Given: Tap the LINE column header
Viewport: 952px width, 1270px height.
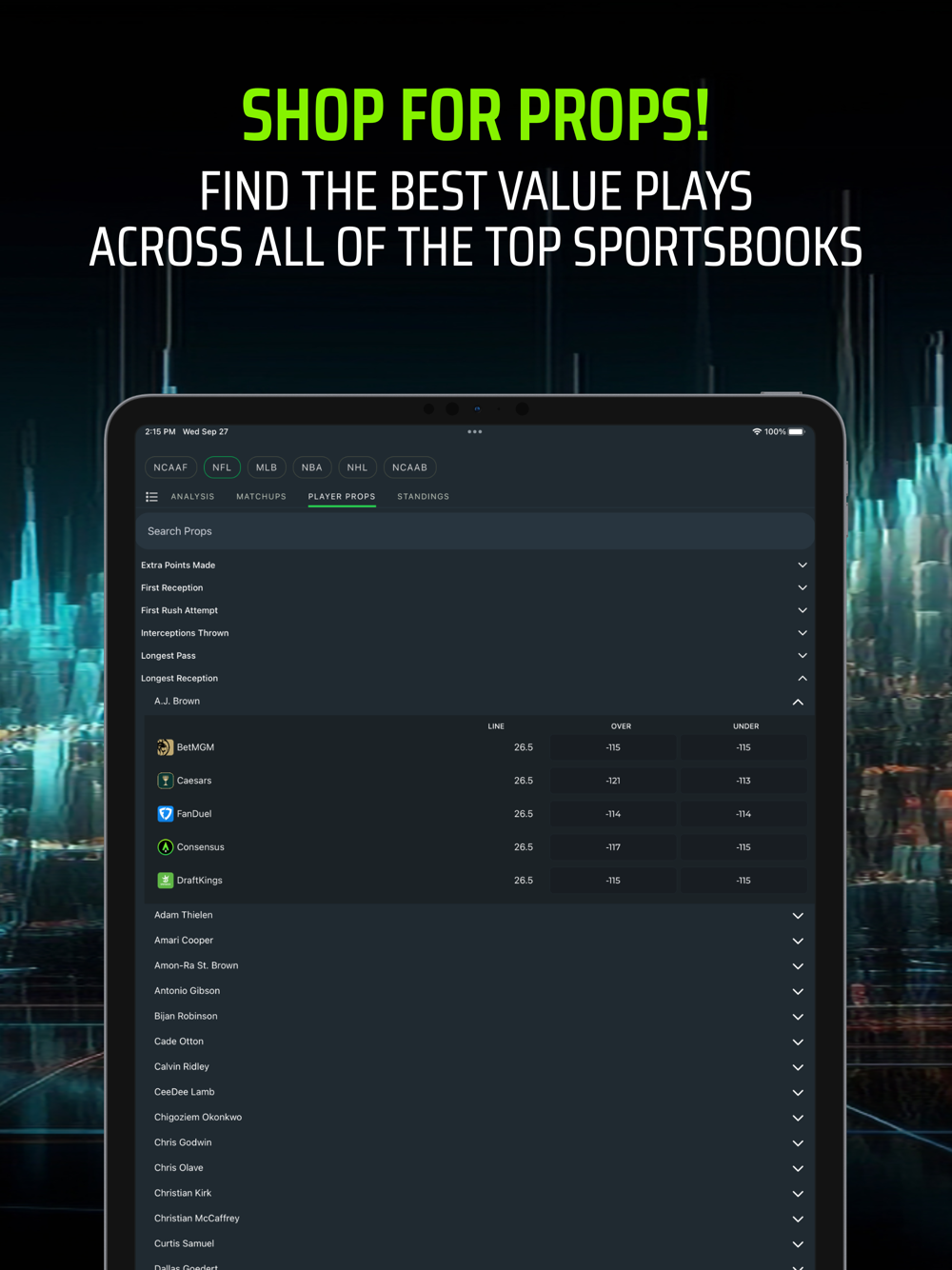Looking at the screenshot, I should tap(496, 726).
